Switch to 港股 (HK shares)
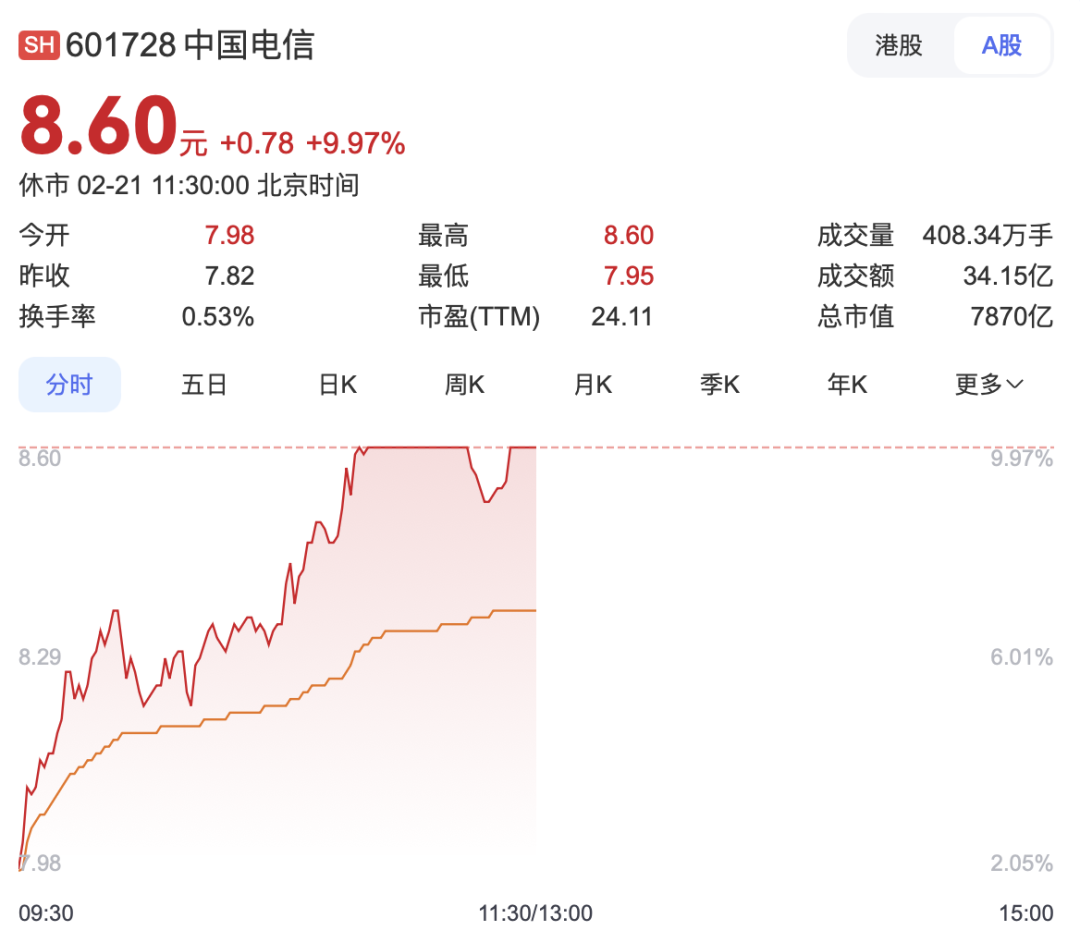This screenshot has width=1080, height=943. [899, 45]
